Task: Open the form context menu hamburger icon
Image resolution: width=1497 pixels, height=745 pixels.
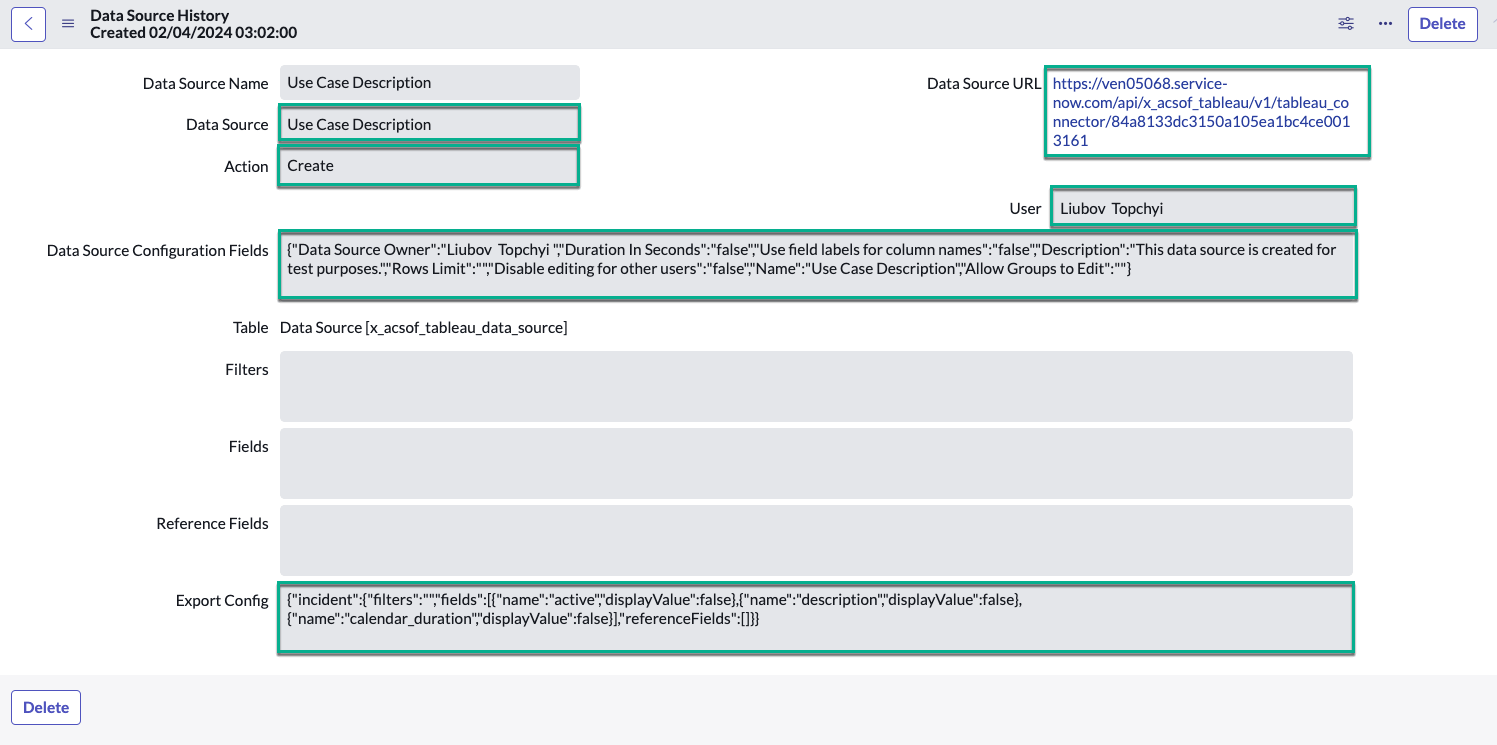Action: tap(67, 24)
